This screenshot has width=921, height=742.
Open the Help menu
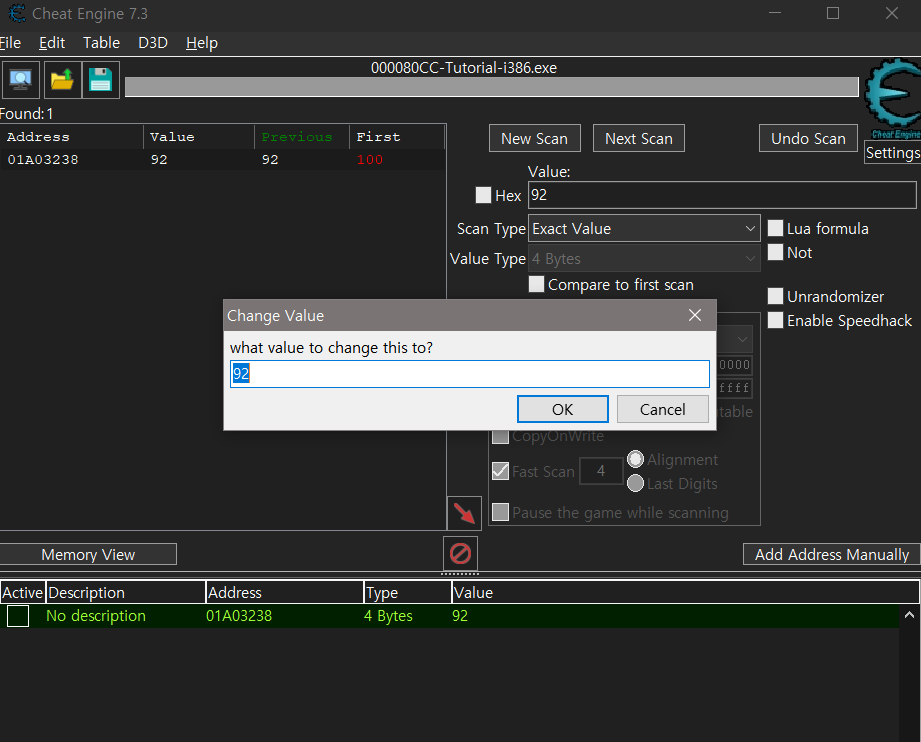pos(201,43)
